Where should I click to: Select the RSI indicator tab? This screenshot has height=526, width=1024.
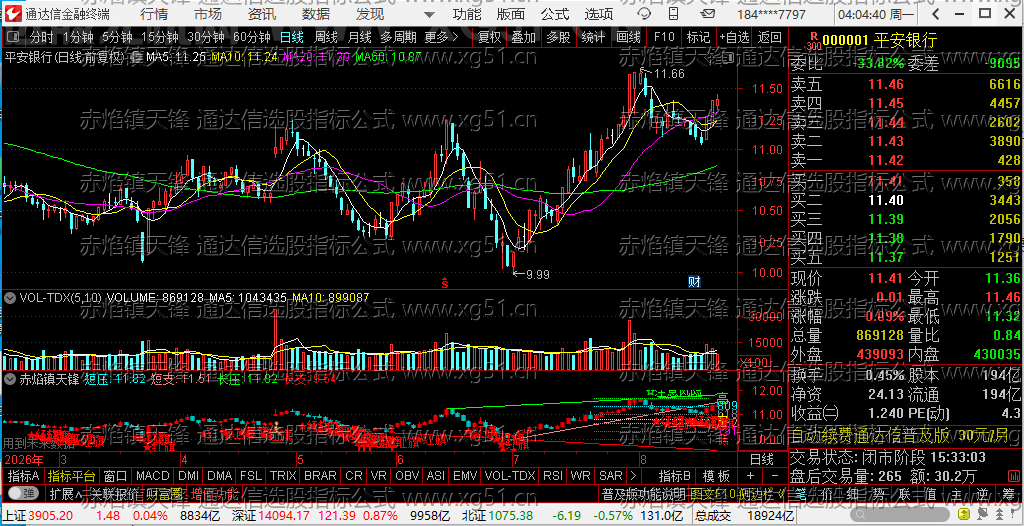pos(553,476)
